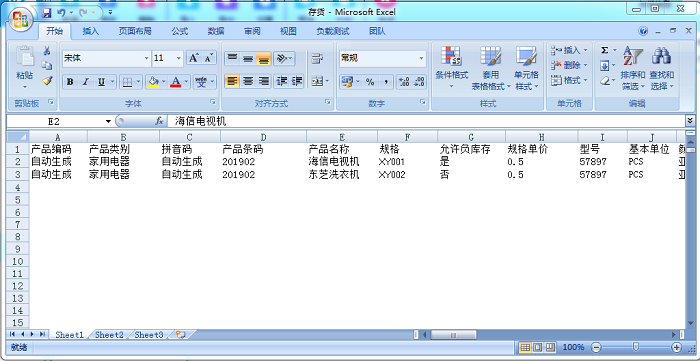Open the Name Box dropdown arrow
700x361 pixels.
coord(108,121)
